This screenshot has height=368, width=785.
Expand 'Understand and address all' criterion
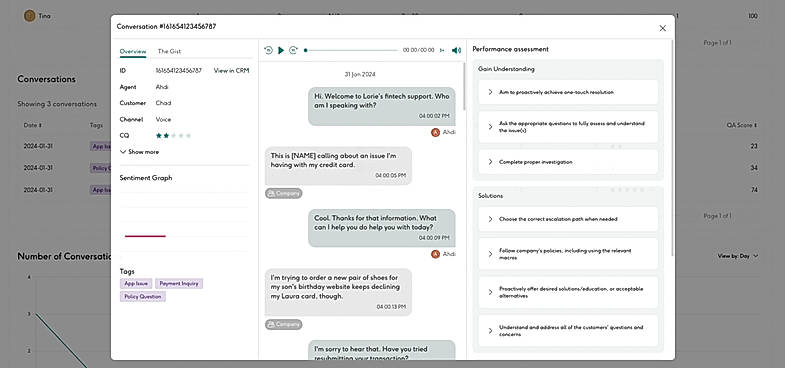coord(568,331)
